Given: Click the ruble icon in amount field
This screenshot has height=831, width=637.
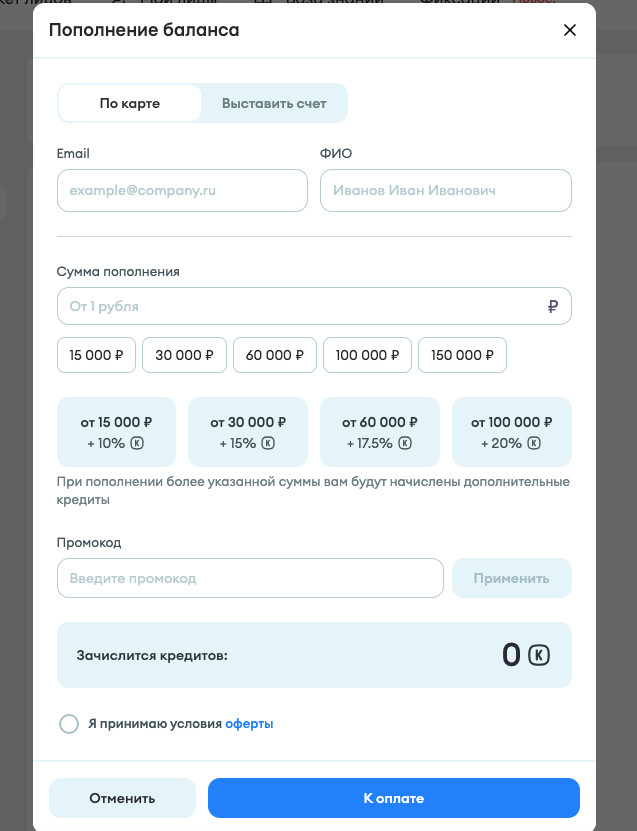Looking at the screenshot, I should [x=553, y=307].
